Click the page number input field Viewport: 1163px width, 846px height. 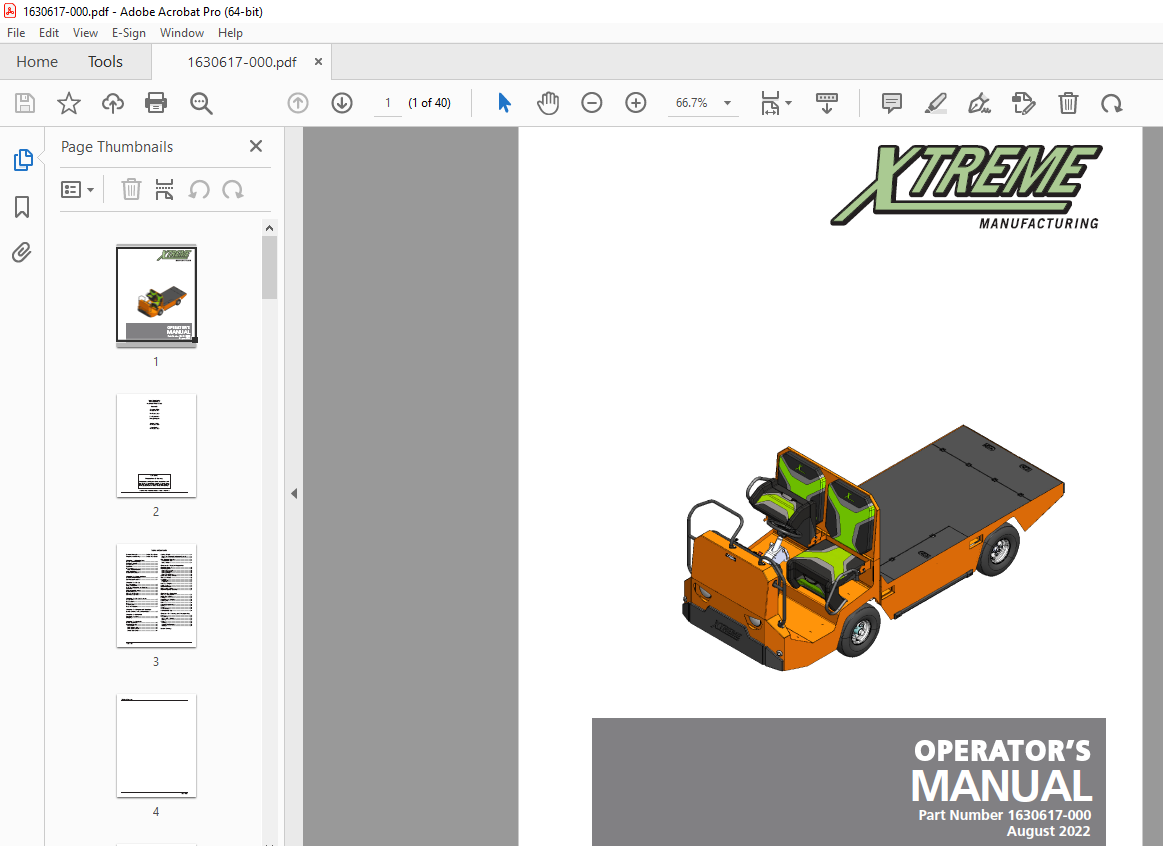[x=387, y=103]
